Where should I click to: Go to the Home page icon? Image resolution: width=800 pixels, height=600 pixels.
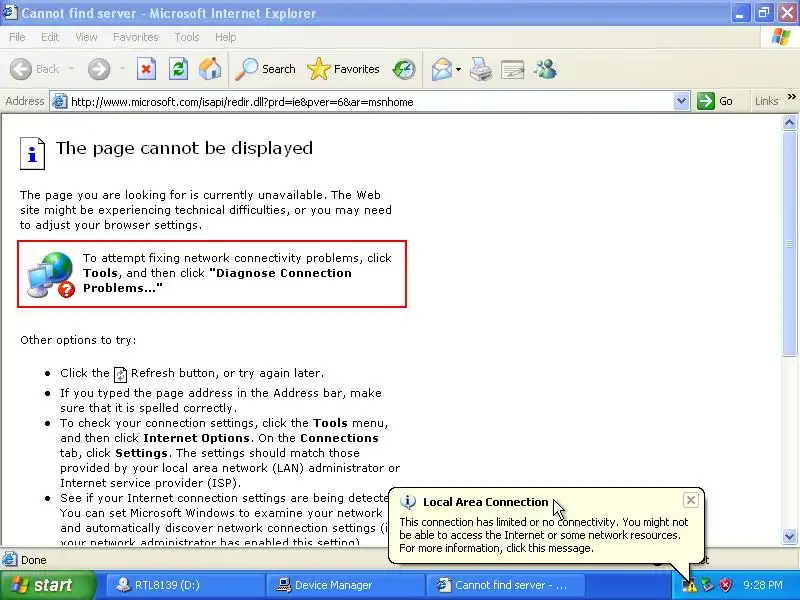pos(210,69)
